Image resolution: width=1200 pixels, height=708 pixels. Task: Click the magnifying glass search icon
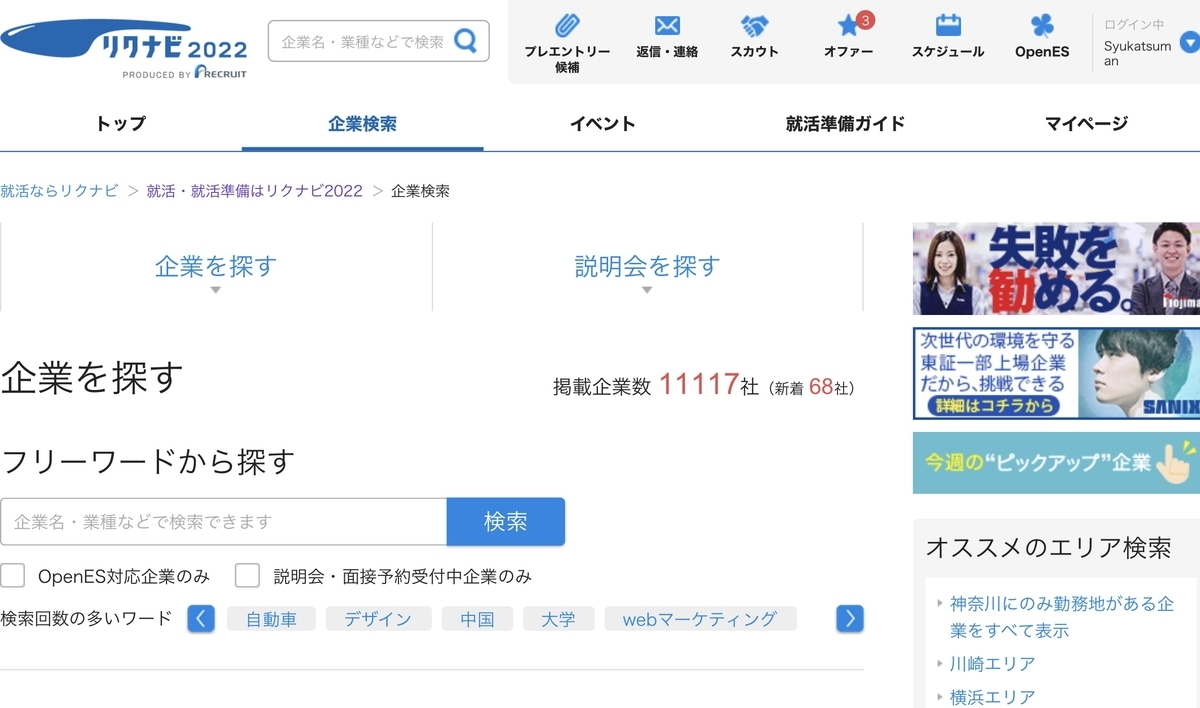(x=464, y=39)
